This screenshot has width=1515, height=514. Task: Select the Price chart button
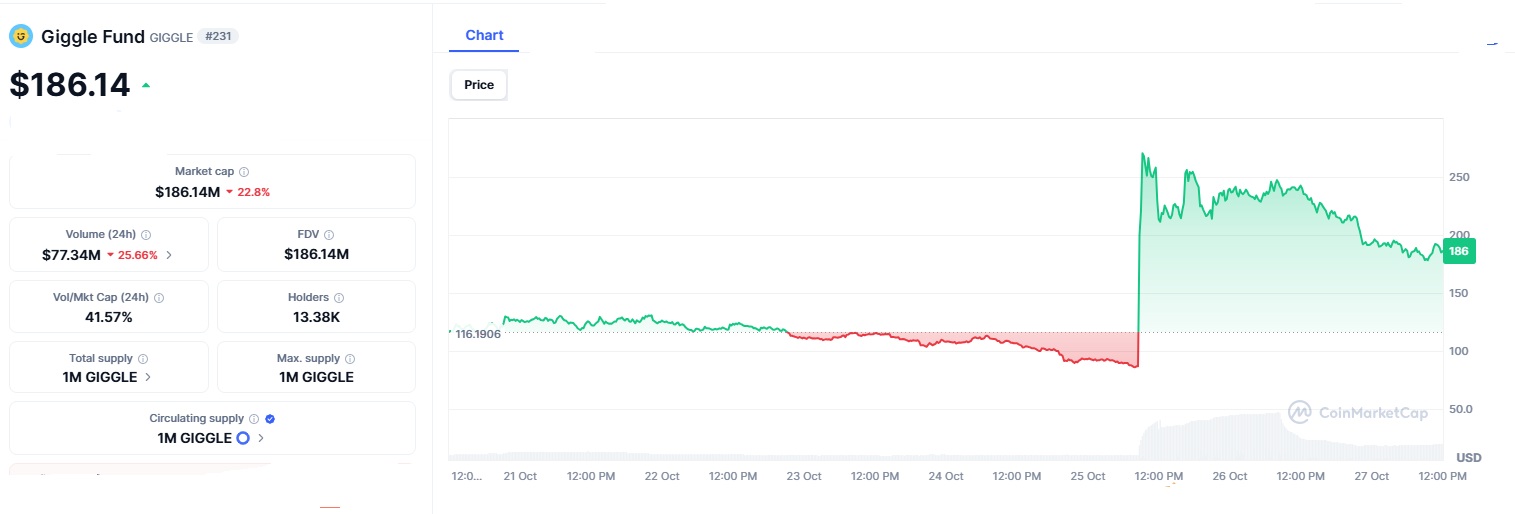point(479,85)
